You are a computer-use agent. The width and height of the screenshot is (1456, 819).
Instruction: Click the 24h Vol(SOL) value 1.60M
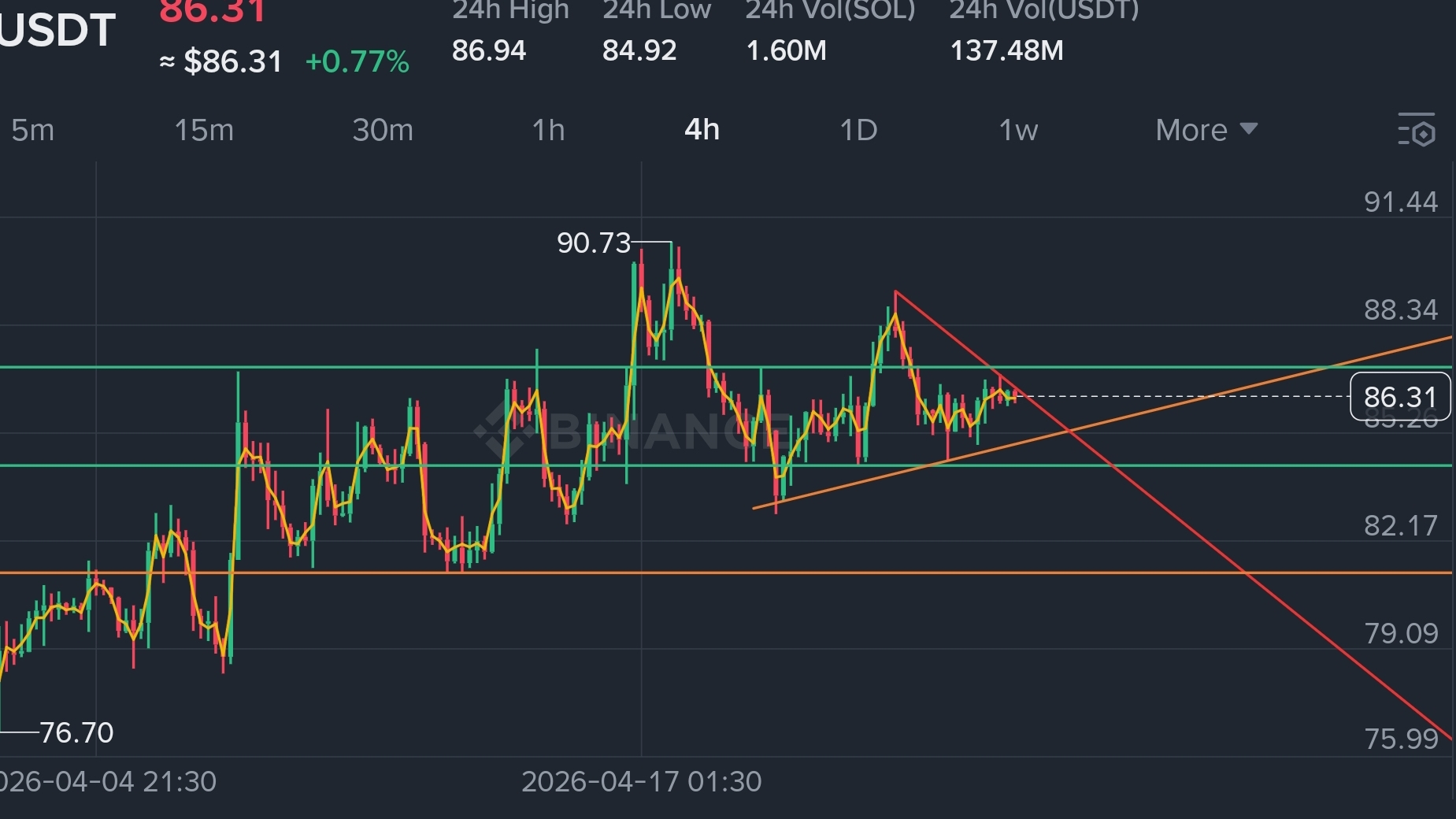point(787,50)
